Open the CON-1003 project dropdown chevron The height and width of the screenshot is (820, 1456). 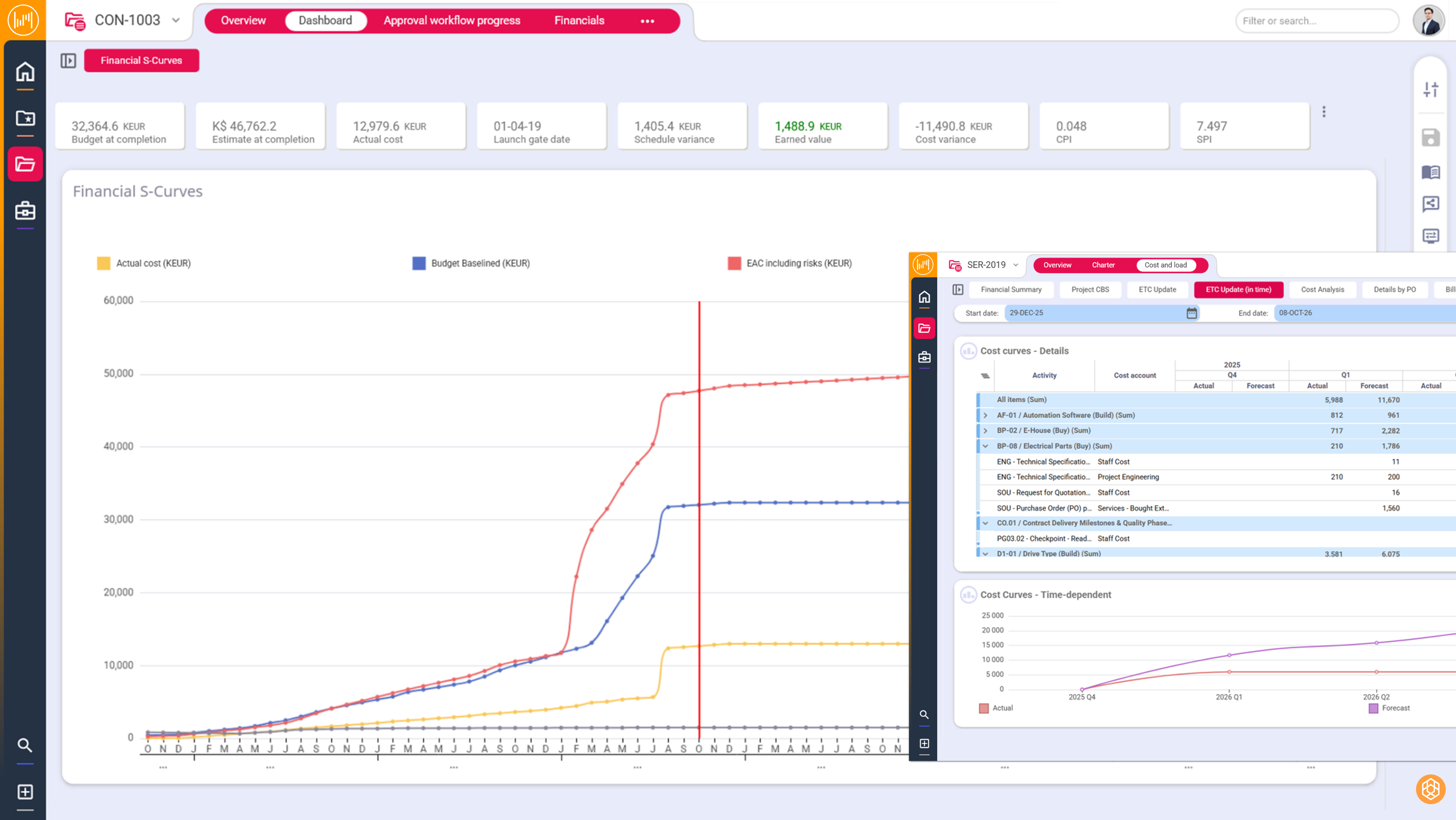coord(176,20)
